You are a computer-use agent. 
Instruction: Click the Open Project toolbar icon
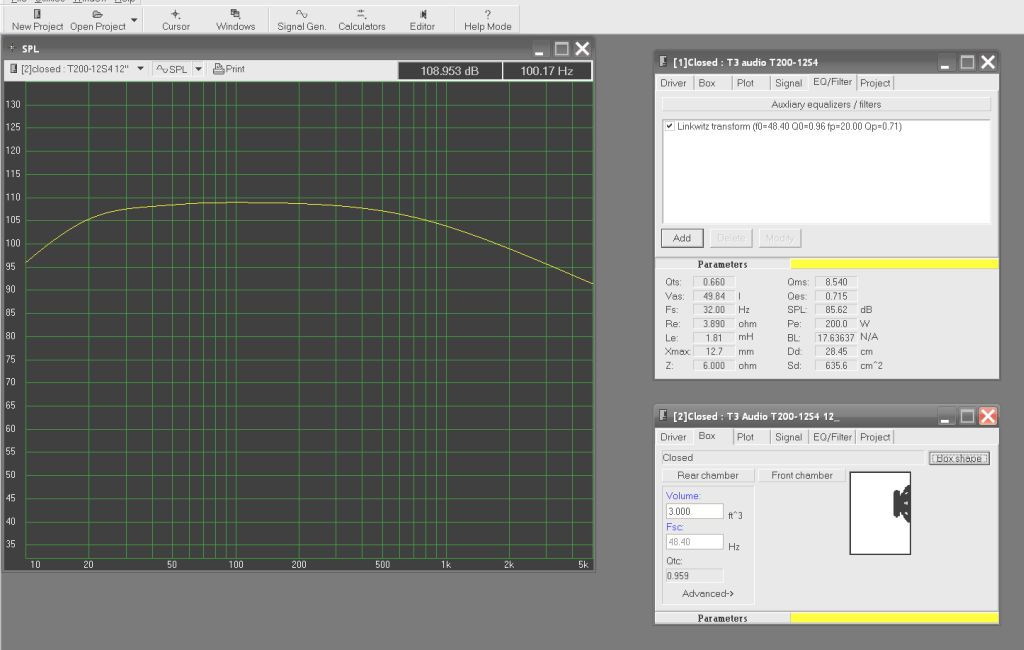pyautogui.click(x=97, y=20)
